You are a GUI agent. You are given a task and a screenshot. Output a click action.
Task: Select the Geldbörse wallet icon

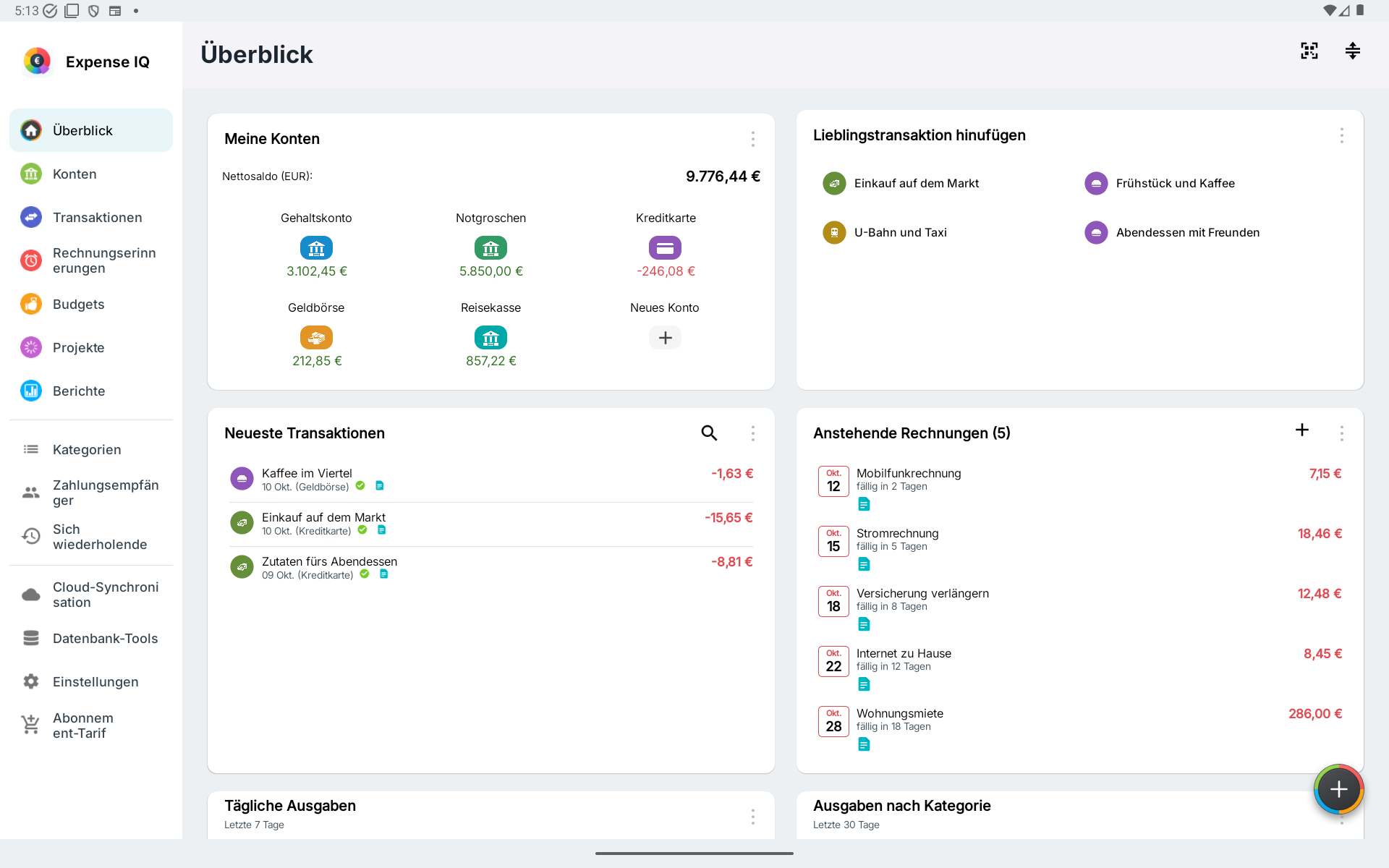tap(316, 338)
